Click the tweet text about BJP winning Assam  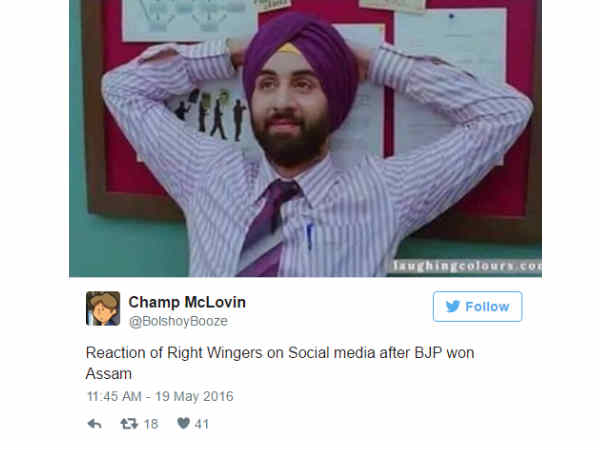click(280, 363)
